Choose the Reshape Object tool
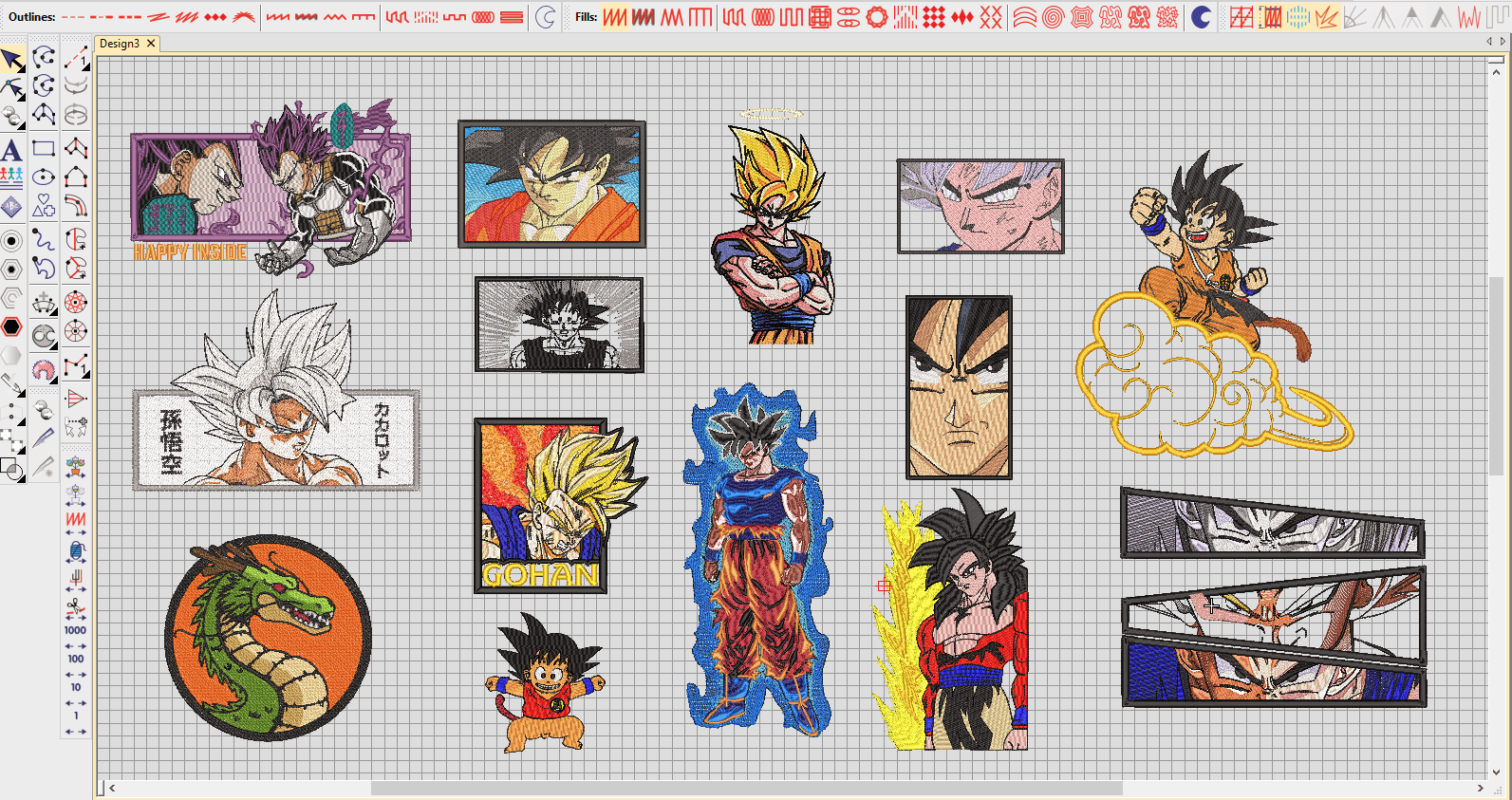Screen dimensions: 1512x800 (12, 89)
